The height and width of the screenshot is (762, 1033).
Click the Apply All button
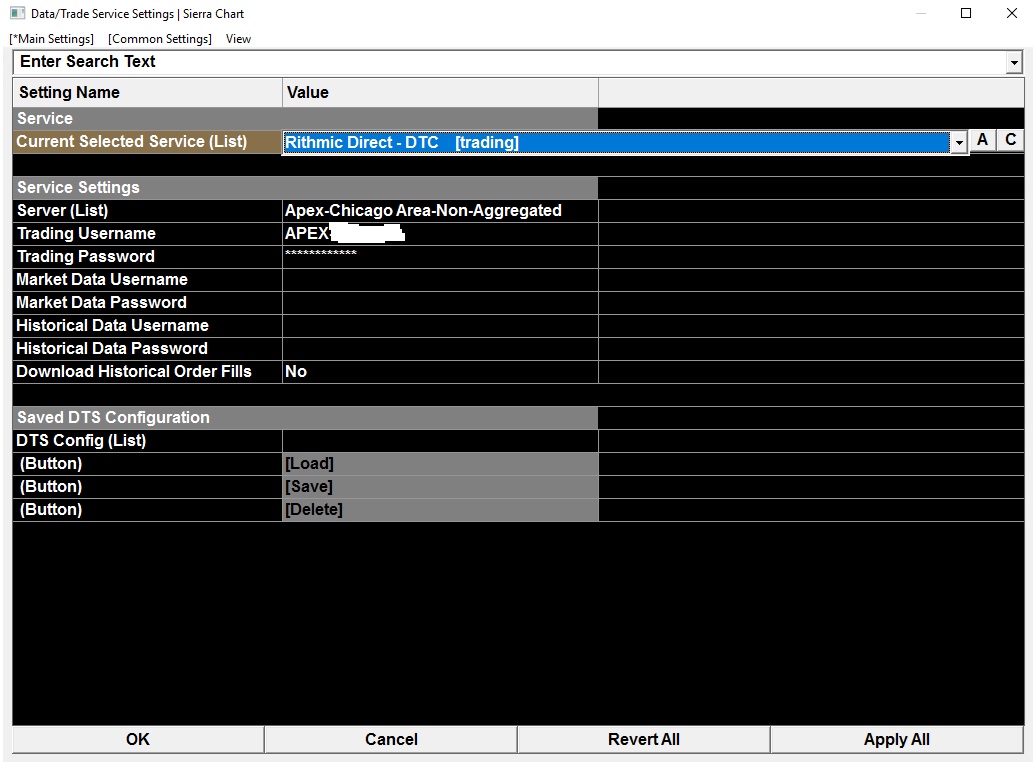click(x=897, y=740)
